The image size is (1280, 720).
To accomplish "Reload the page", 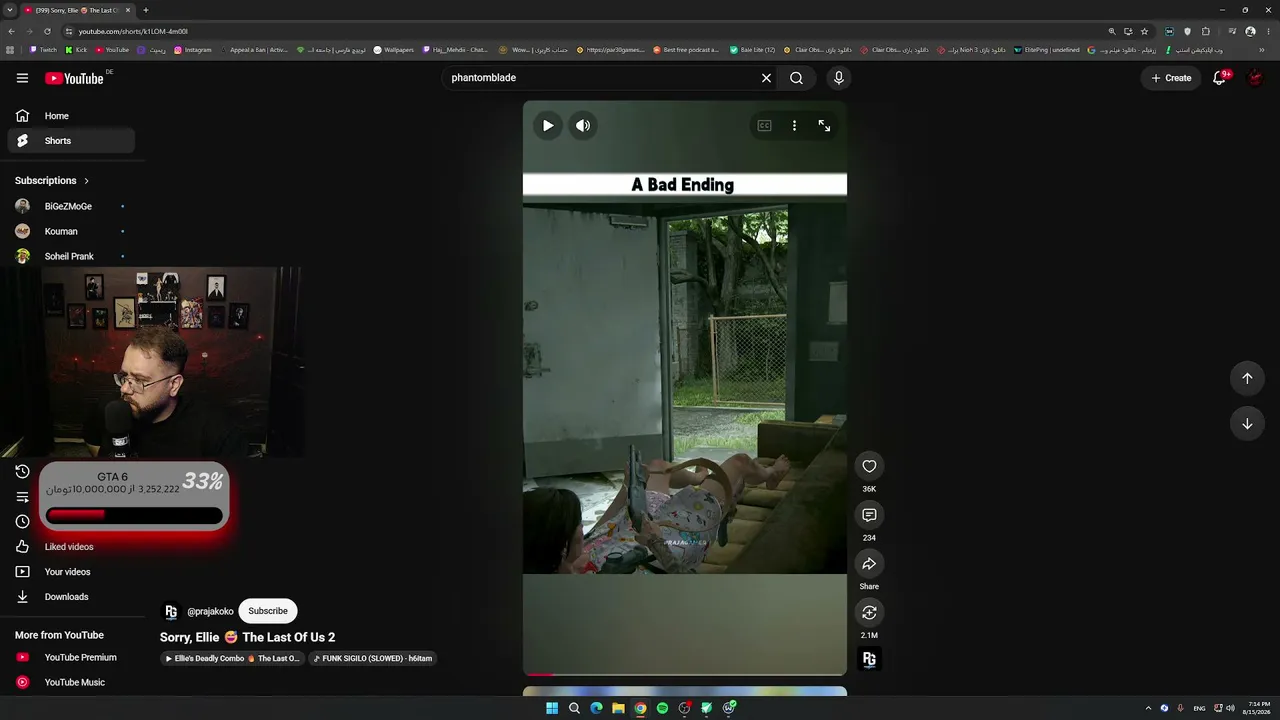I will (x=47, y=31).
